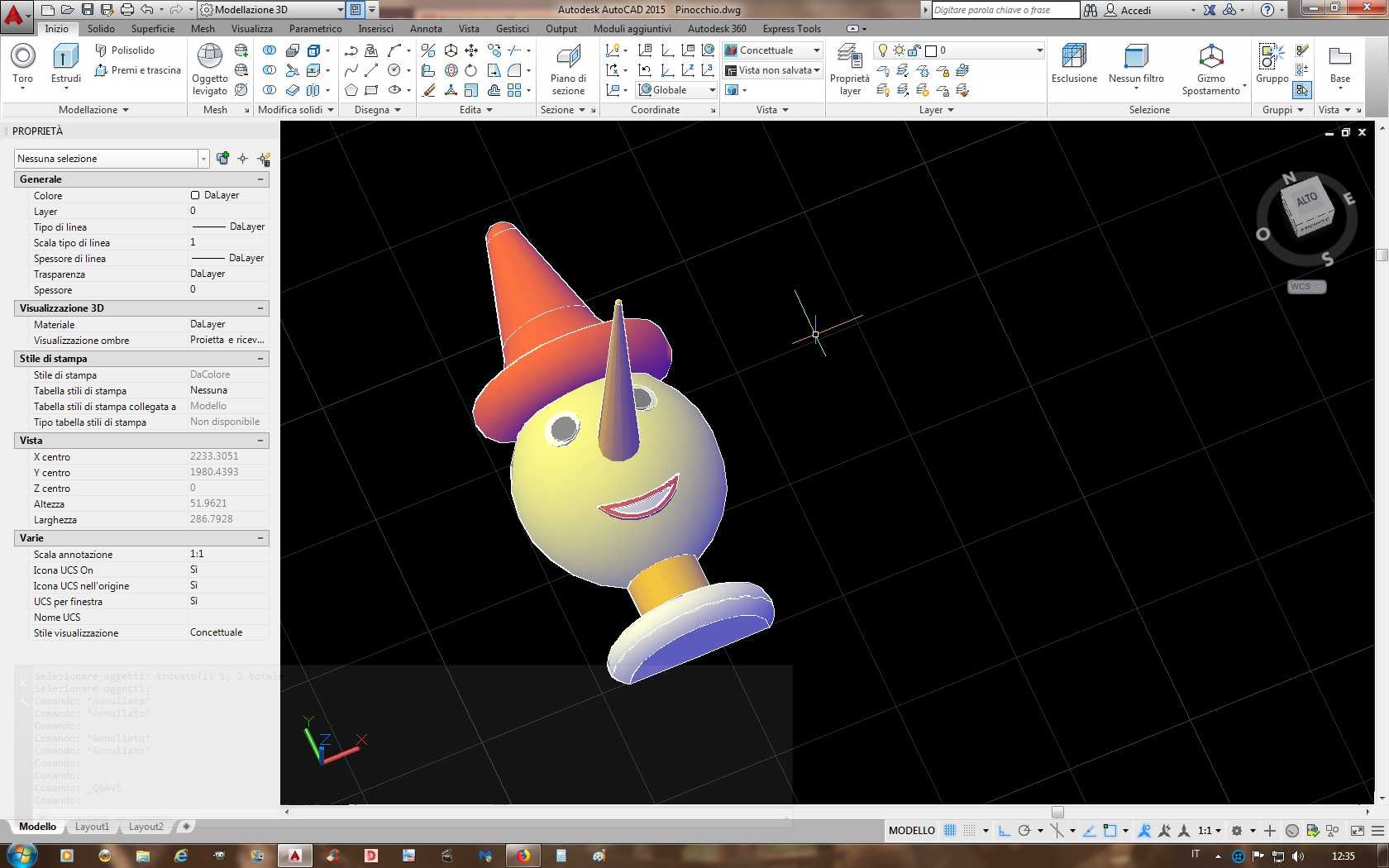The height and width of the screenshot is (868, 1389).
Task: Start the Premi e trascina command
Action: click(x=137, y=70)
